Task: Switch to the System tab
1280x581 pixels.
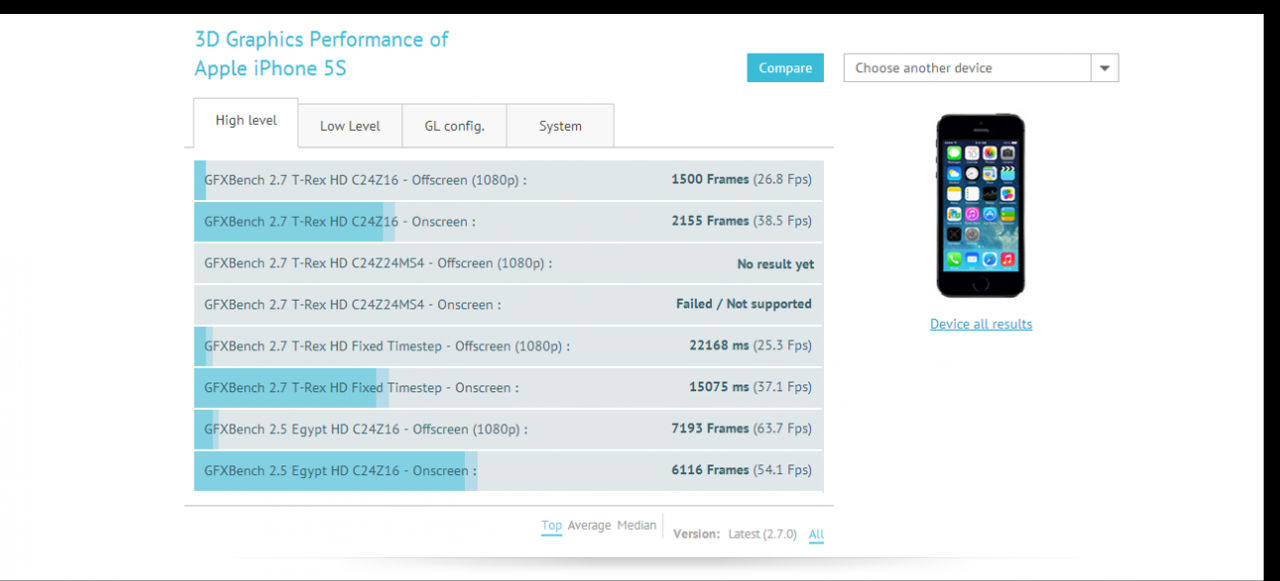Action: (x=560, y=126)
